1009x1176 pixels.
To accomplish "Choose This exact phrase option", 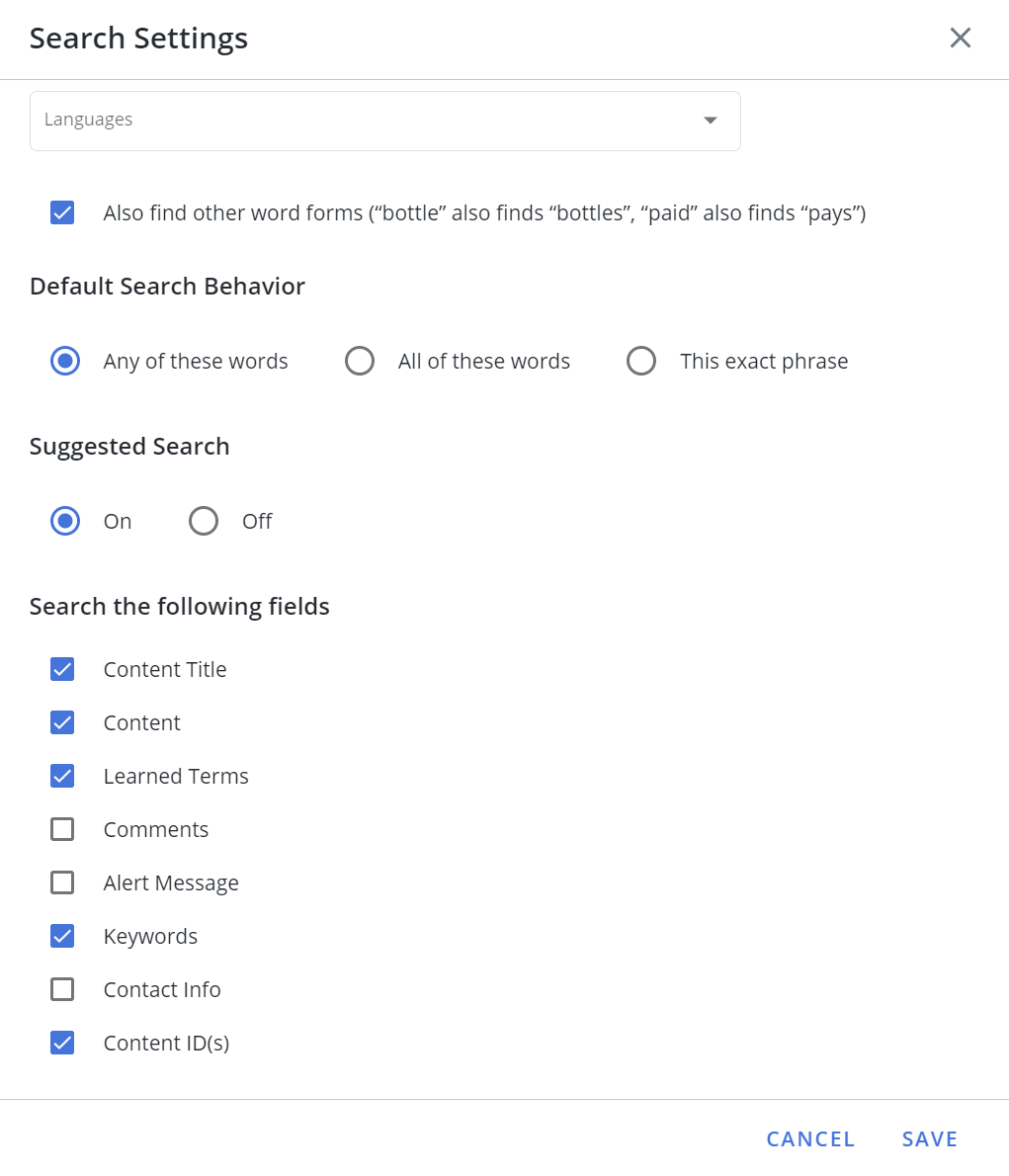I will pyautogui.click(x=641, y=361).
